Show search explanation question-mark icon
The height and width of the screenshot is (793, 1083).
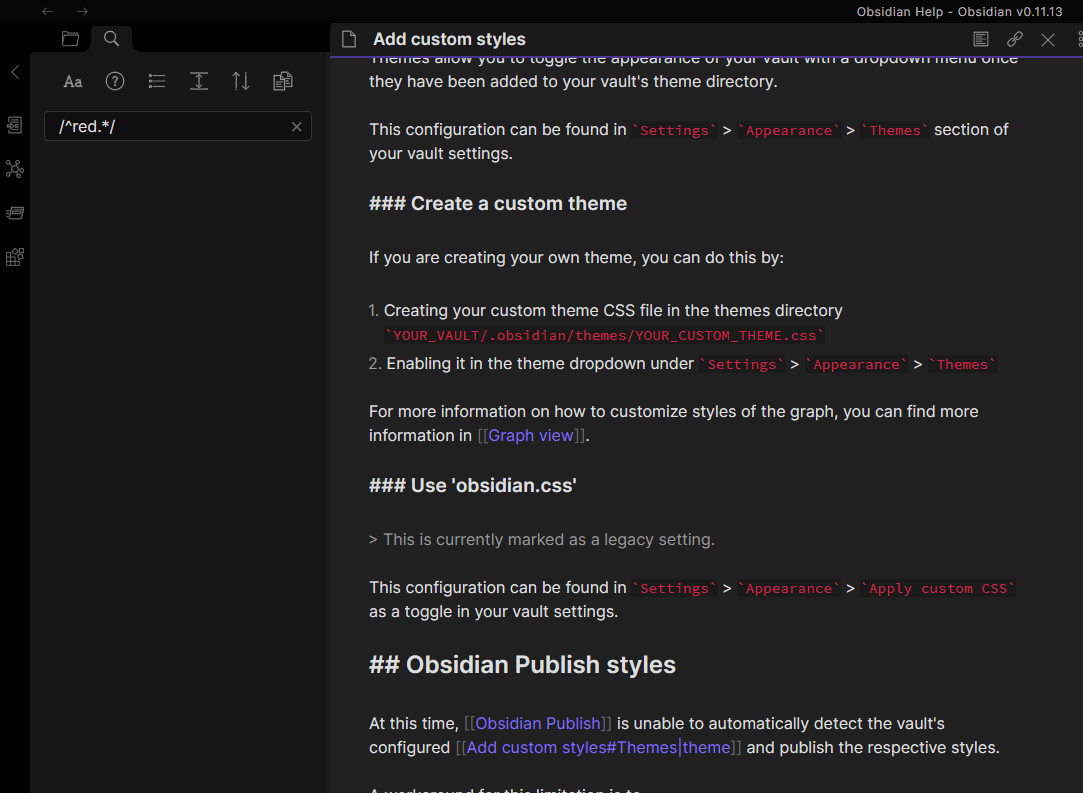(115, 82)
